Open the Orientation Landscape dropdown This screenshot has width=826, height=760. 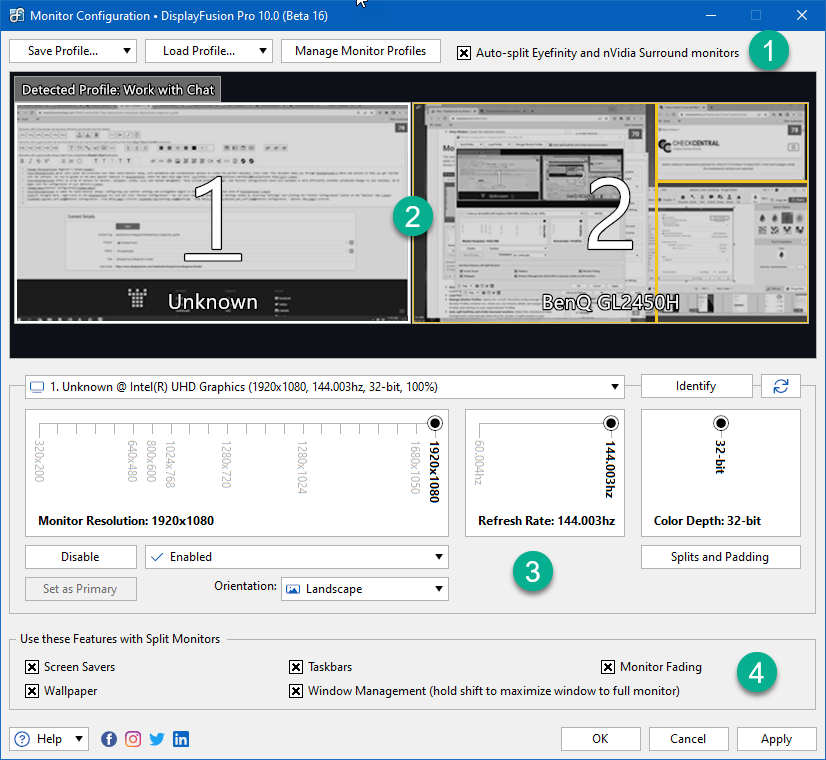tap(365, 589)
